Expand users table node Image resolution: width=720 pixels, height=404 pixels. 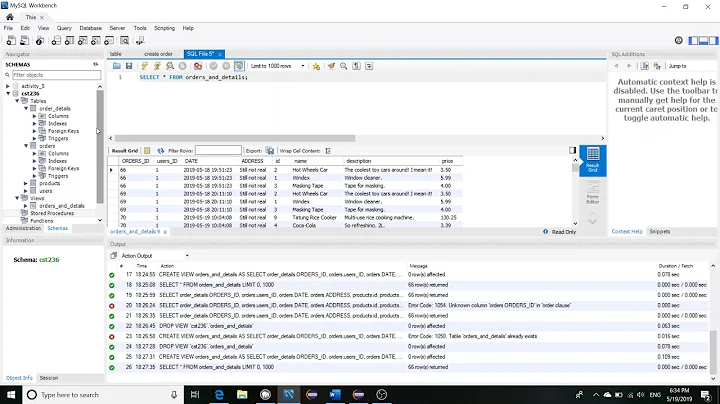click(26, 191)
